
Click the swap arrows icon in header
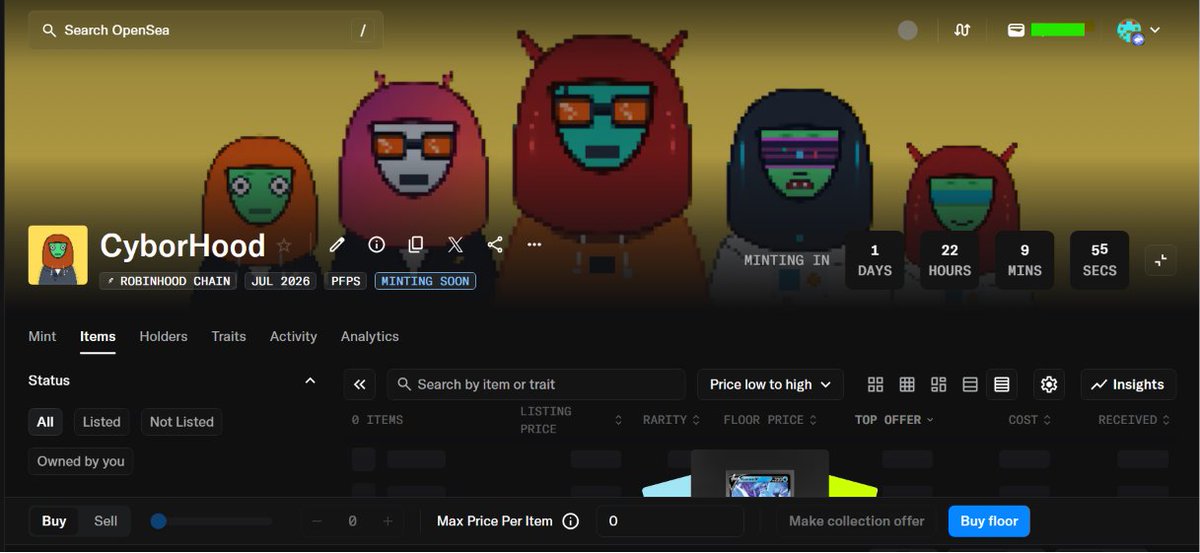tap(962, 30)
